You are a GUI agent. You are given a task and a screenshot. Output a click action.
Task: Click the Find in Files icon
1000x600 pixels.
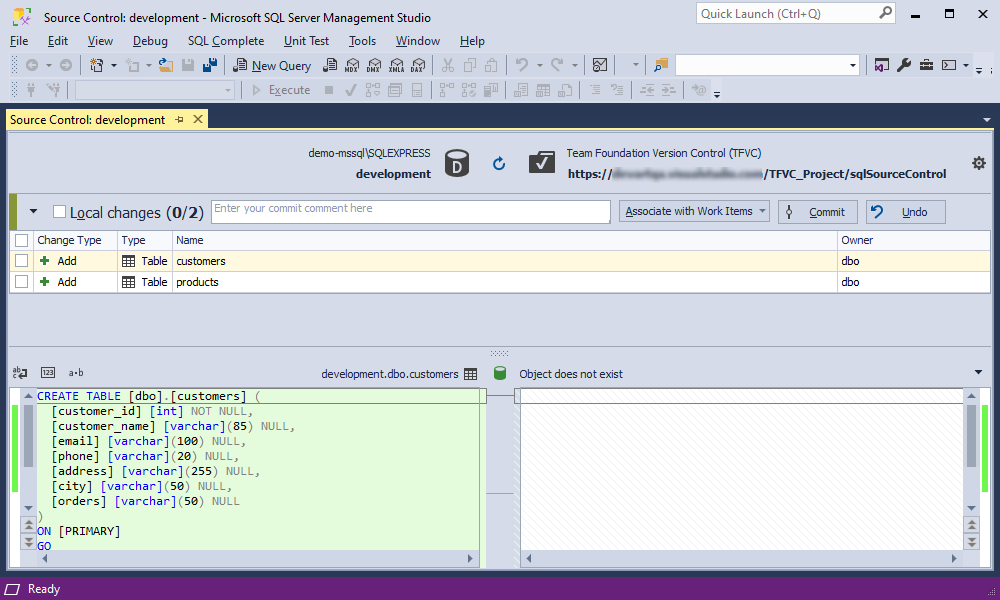[x=661, y=65]
